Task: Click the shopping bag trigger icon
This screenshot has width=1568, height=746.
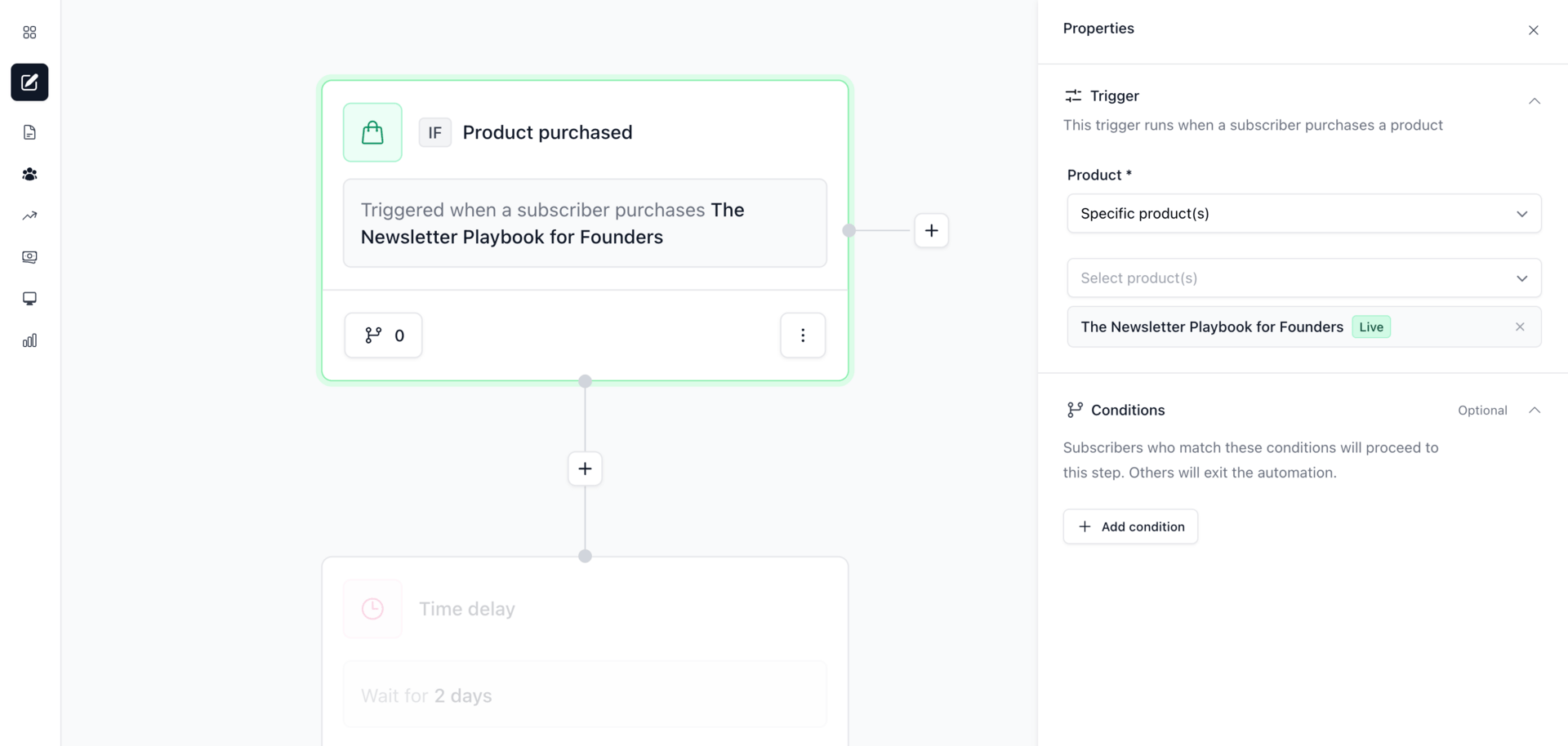Action: 372,132
